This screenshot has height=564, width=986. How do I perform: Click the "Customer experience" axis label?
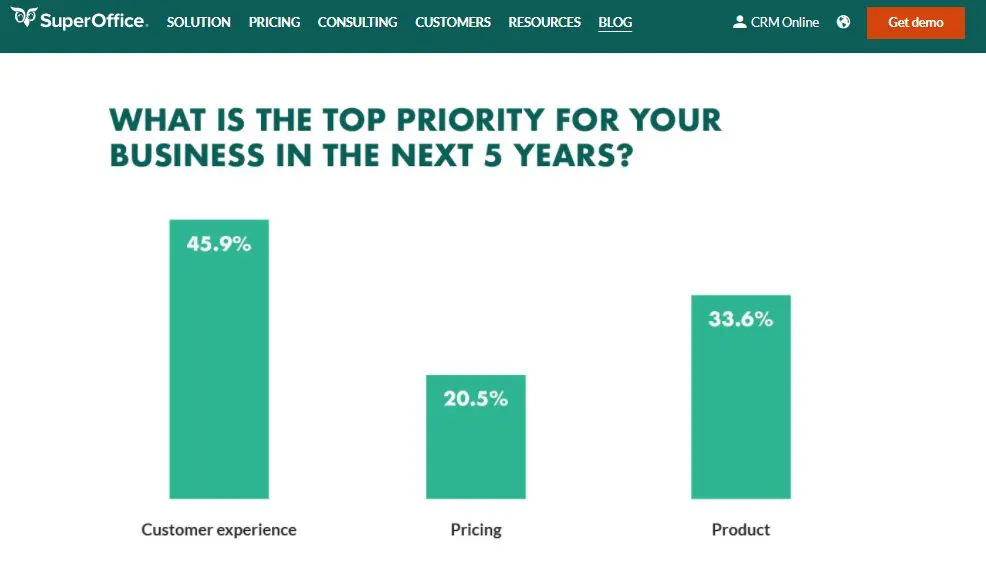pos(219,530)
